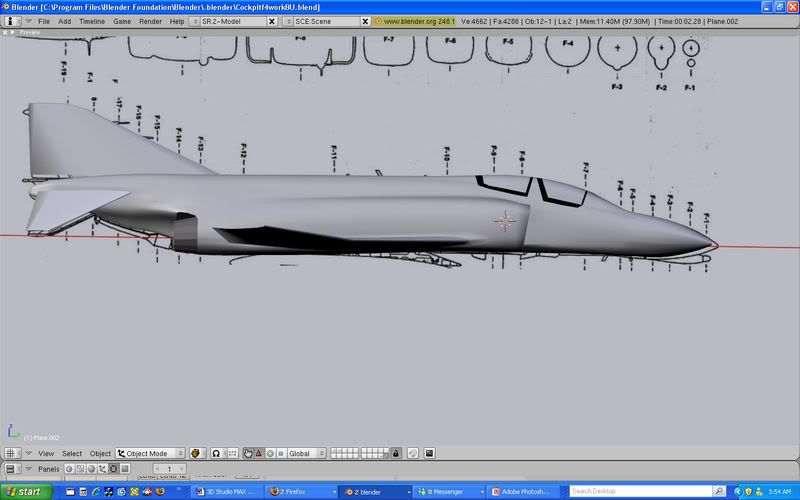
Task: Open the Buttons window type selector
Action: click(12, 469)
